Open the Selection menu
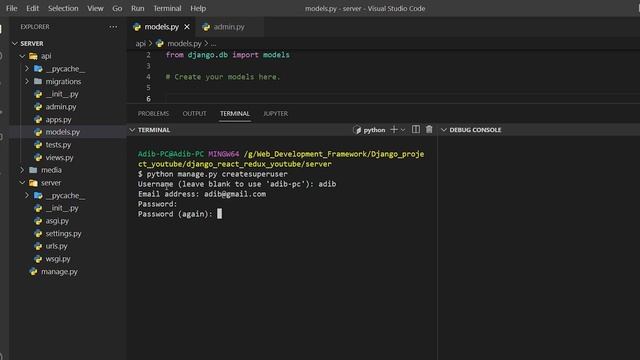 pyautogui.click(x=63, y=8)
